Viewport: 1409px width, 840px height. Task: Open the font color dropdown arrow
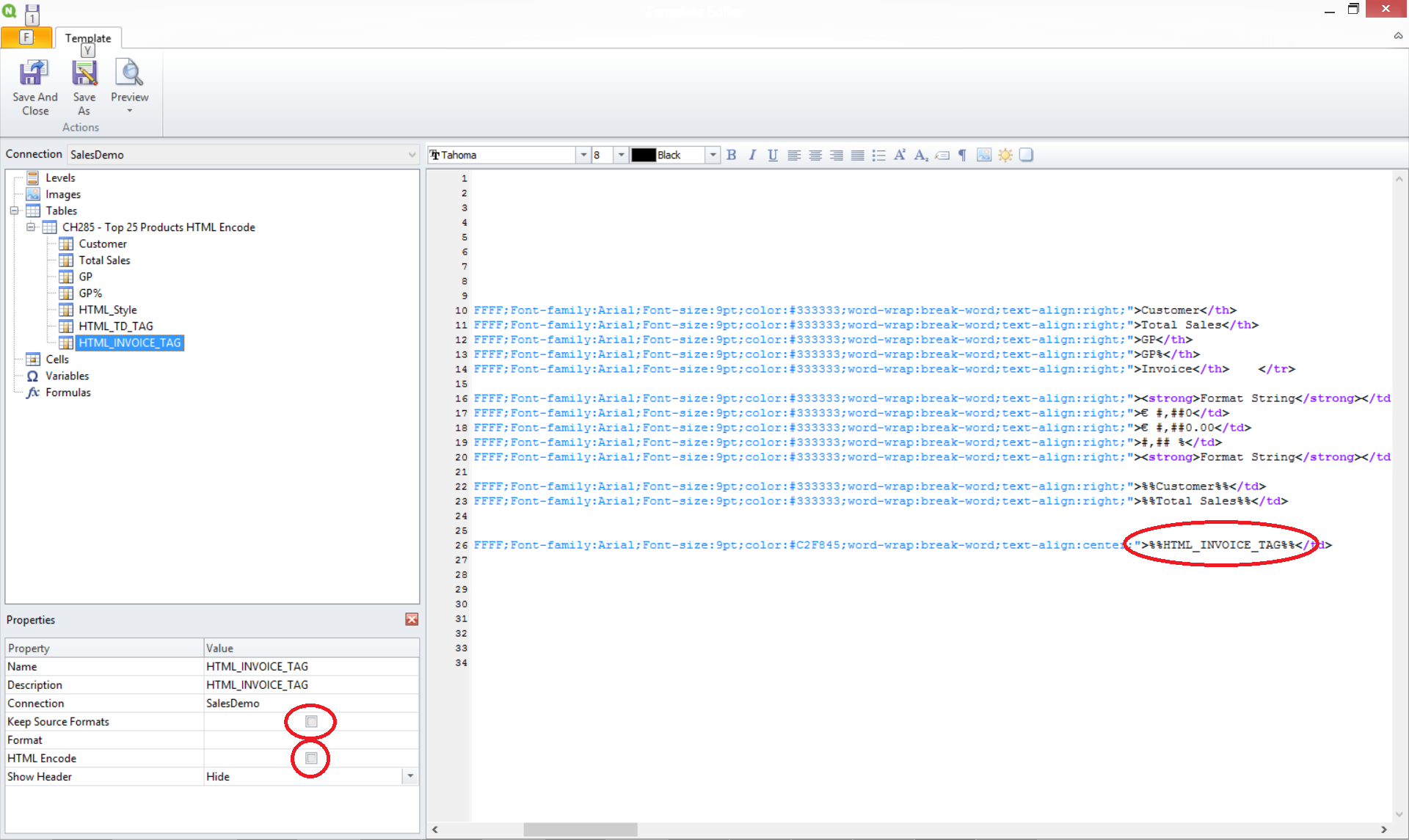coord(712,155)
